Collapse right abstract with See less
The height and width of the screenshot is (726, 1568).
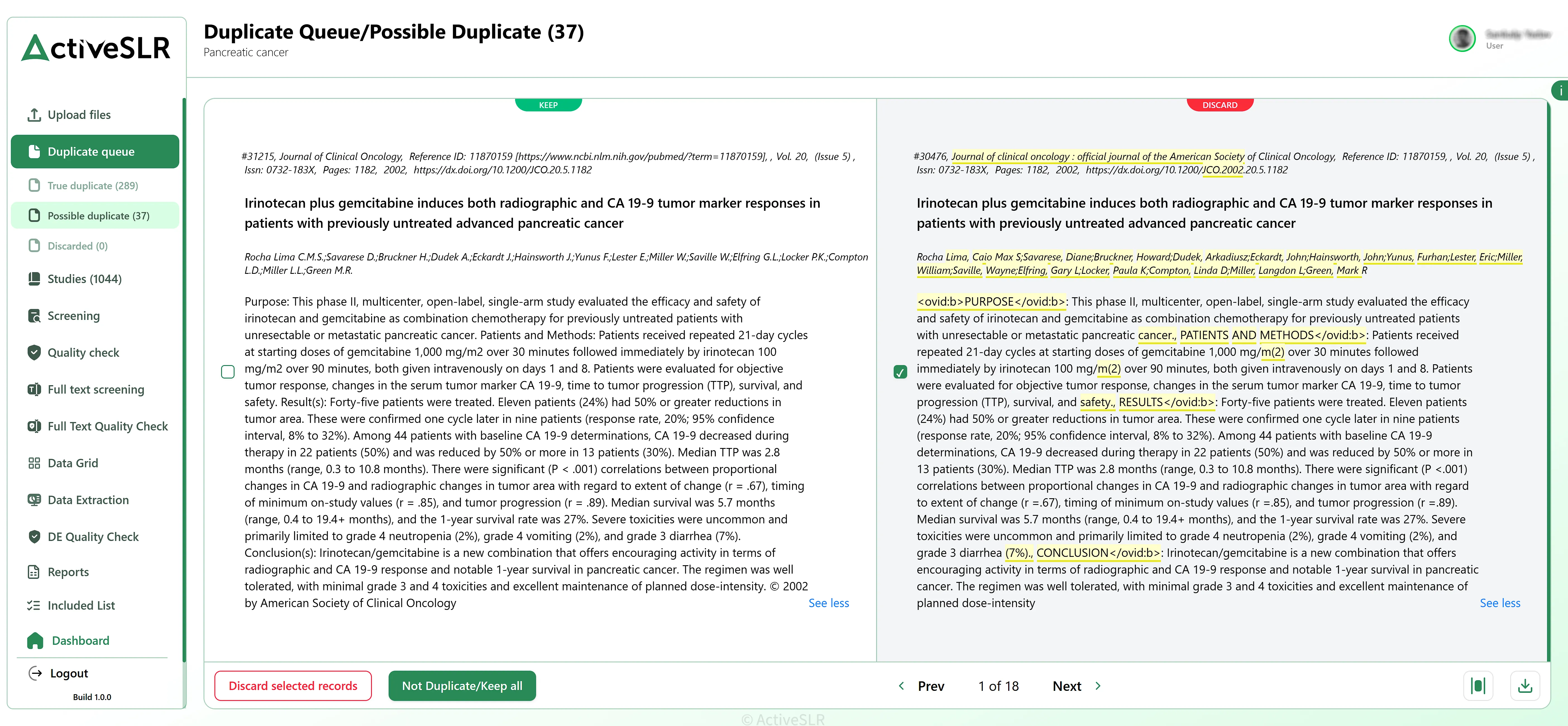pos(1499,603)
